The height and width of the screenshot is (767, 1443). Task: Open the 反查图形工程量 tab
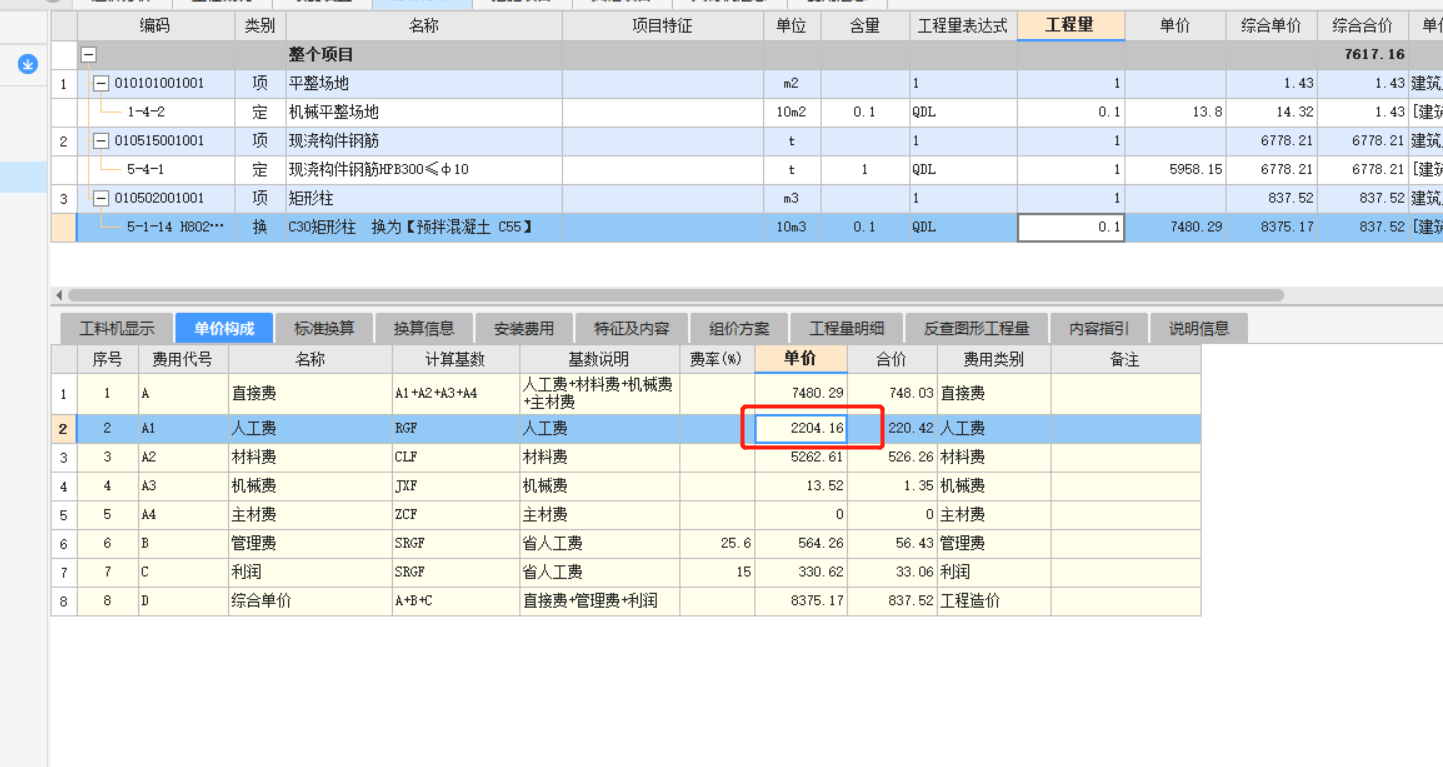pyautogui.click(x=977, y=328)
